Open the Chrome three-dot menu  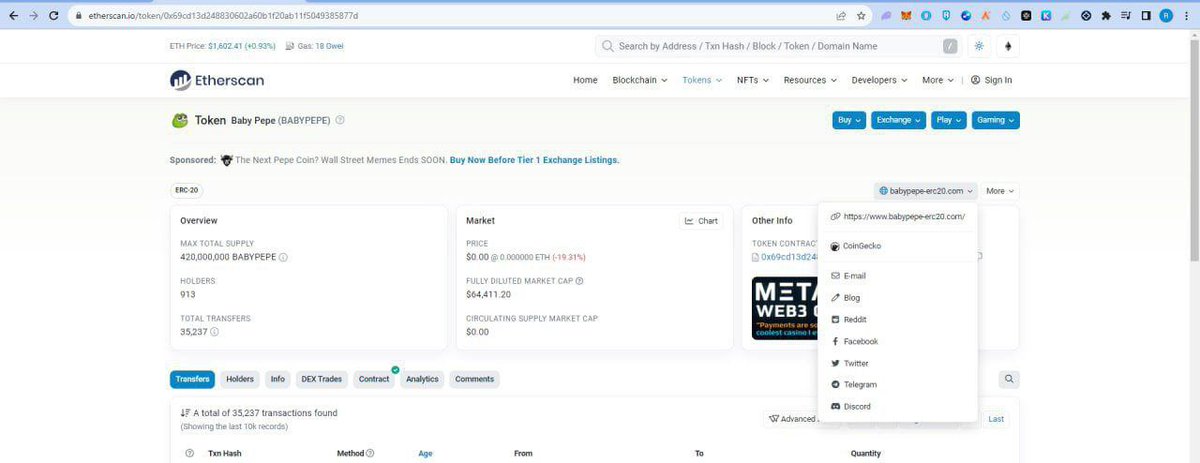coord(1186,16)
